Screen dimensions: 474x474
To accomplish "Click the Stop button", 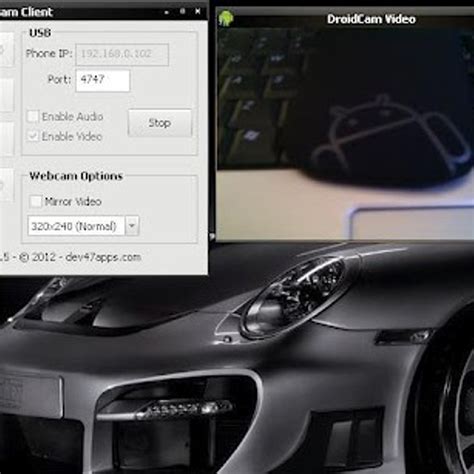I will (160, 123).
